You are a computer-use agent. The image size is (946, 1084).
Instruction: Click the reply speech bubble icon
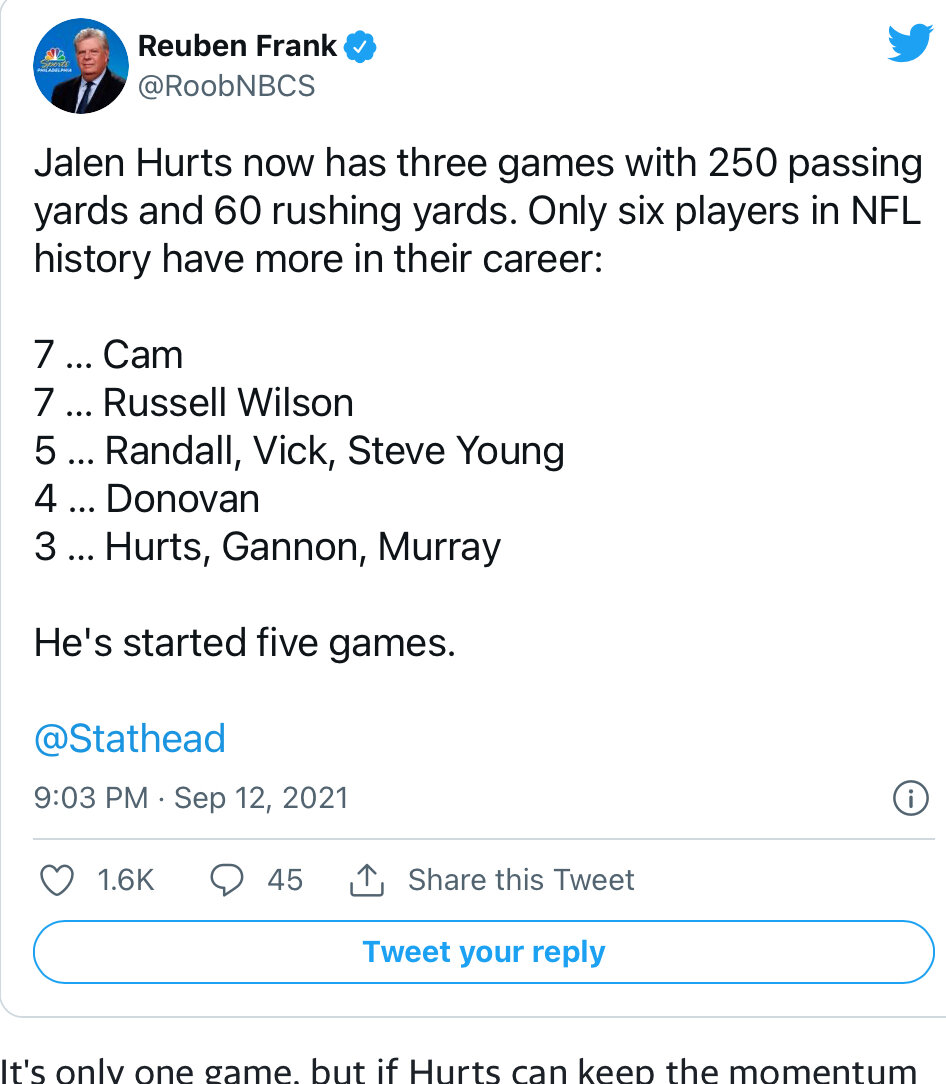(229, 880)
